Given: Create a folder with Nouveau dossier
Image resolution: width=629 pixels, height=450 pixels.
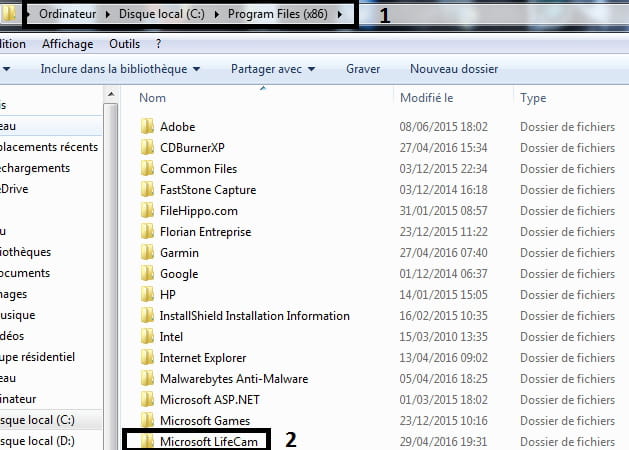Looking at the screenshot, I should [x=454, y=69].
